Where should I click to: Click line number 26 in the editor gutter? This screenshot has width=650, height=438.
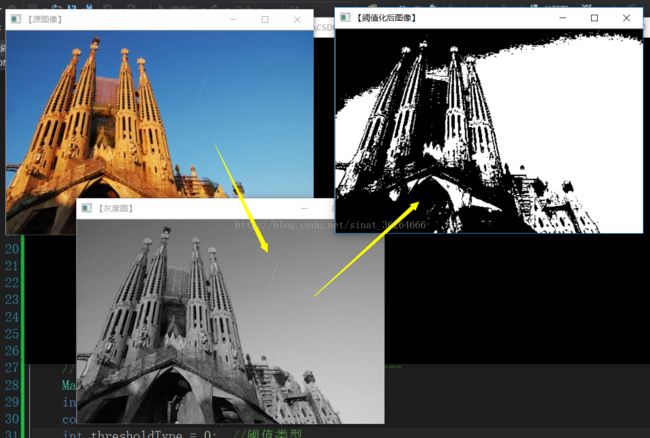(12, 351)
